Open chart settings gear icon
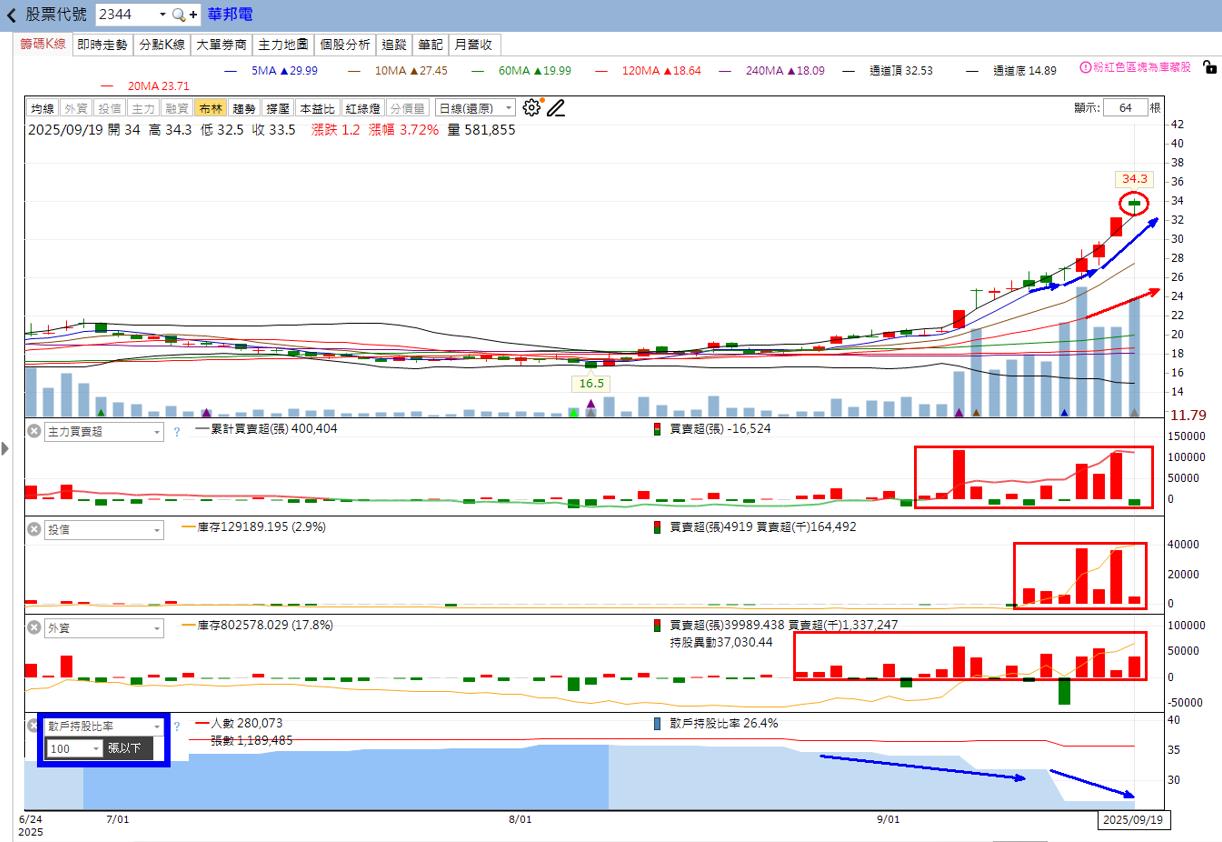Screen dimensions: 1222x842 [532, 108]
